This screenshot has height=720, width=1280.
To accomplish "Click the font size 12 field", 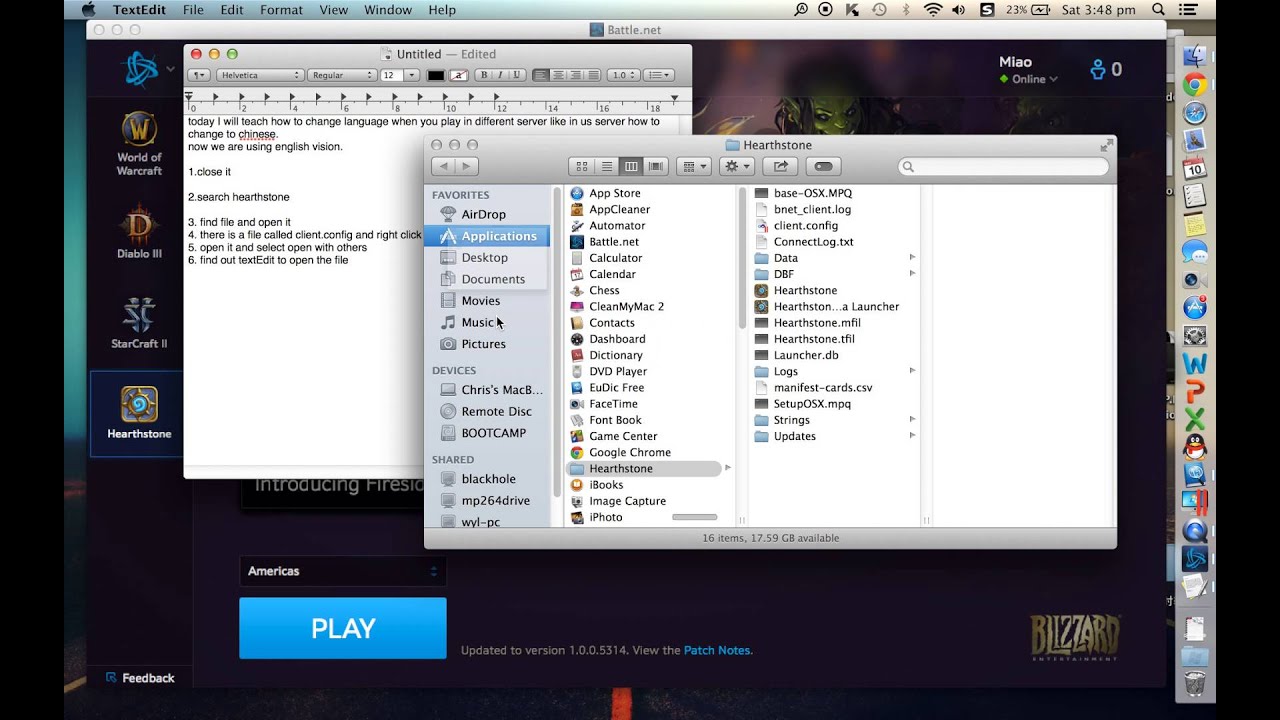I will pyautogui.click(x=393, y=75).
